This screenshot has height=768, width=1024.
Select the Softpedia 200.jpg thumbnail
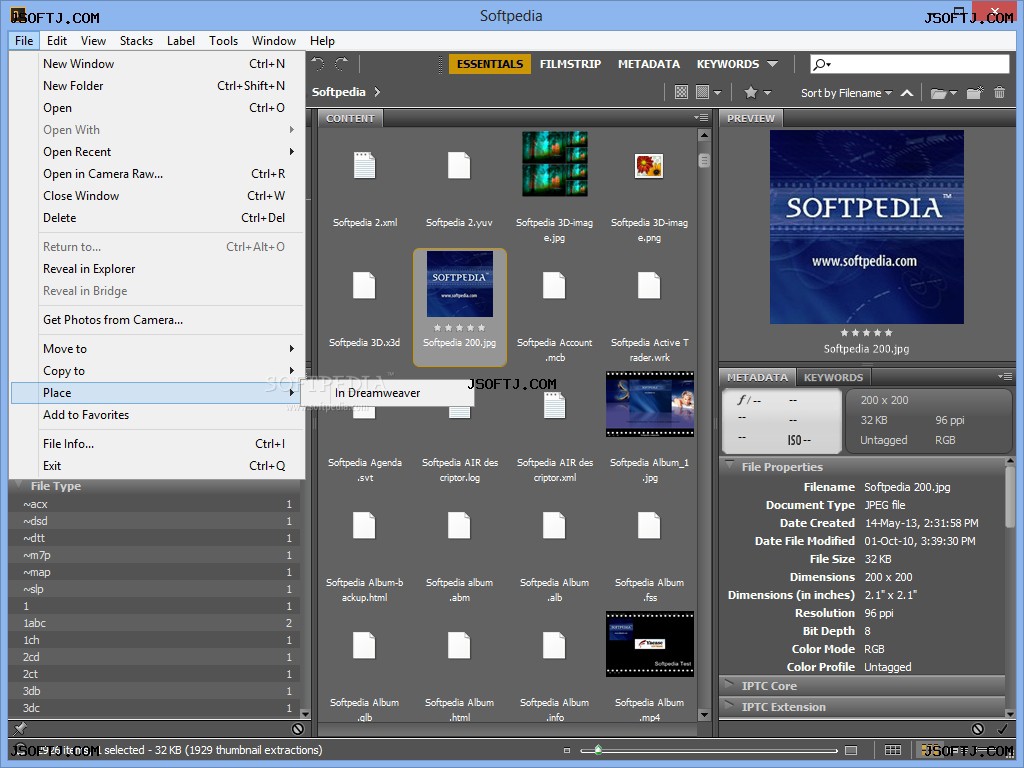tap(460, 307)
